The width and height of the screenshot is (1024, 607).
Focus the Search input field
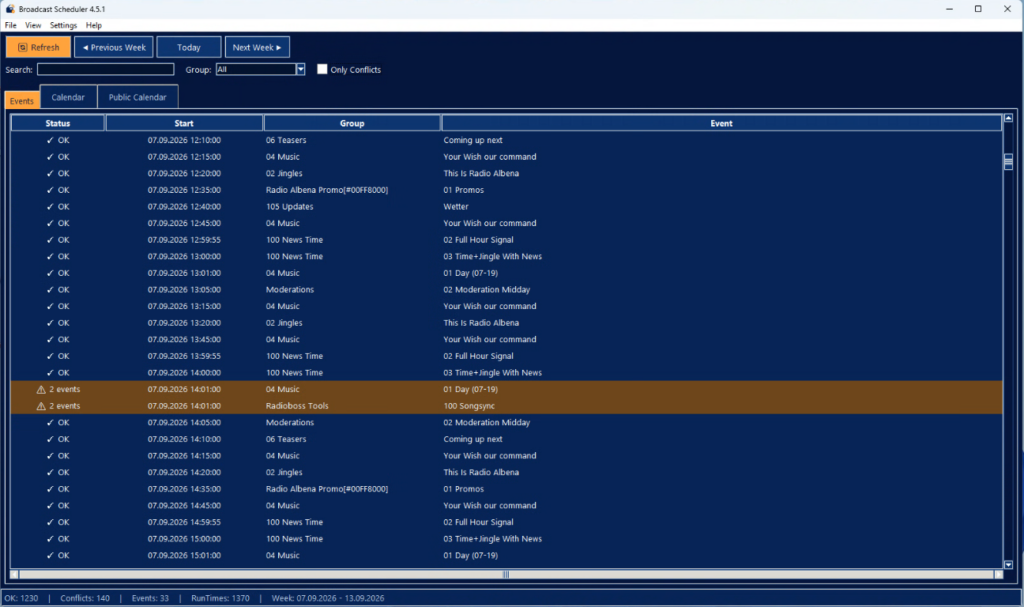click(x=106, y=69)
